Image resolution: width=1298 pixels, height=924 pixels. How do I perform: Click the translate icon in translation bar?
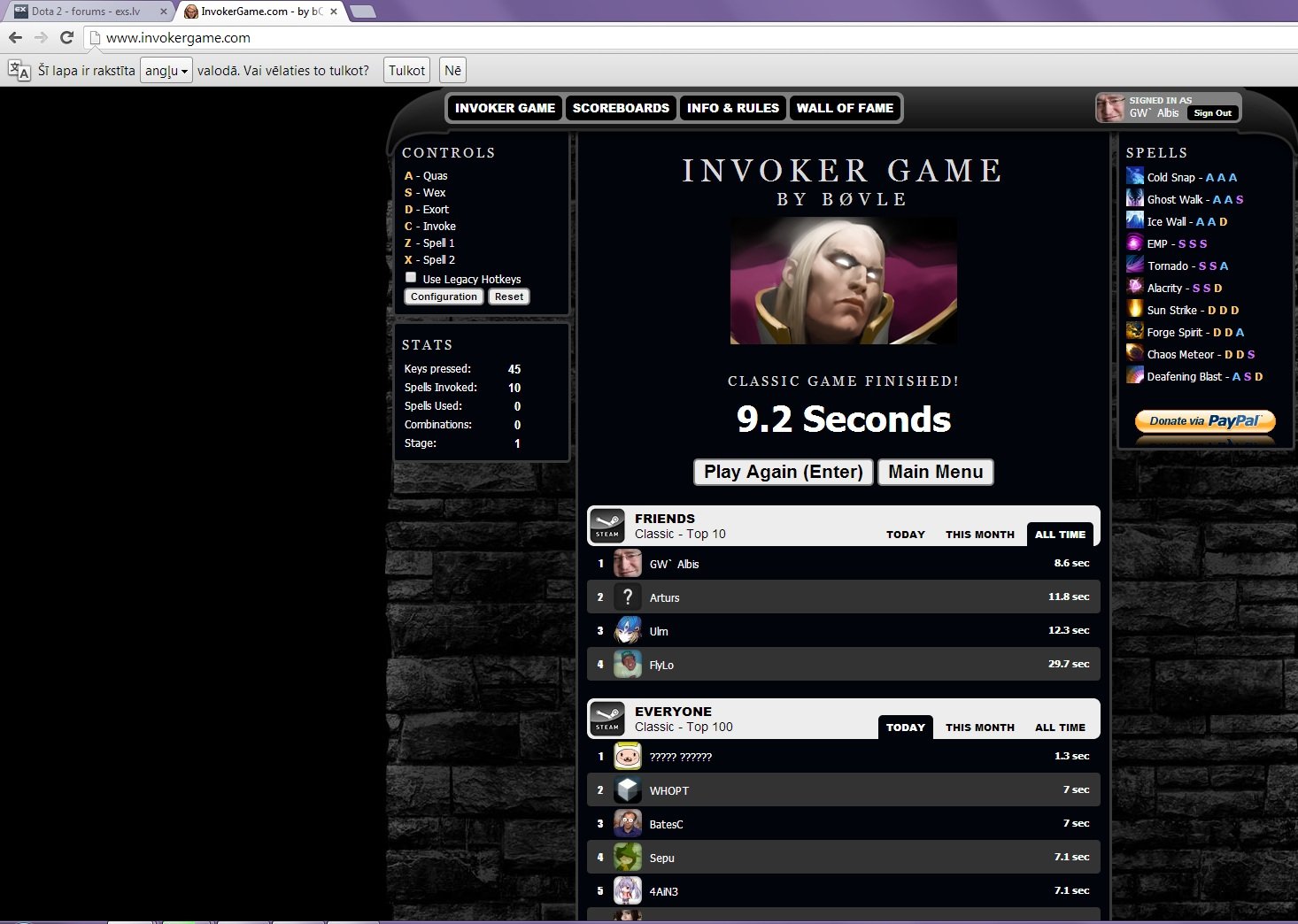[19, 71]
